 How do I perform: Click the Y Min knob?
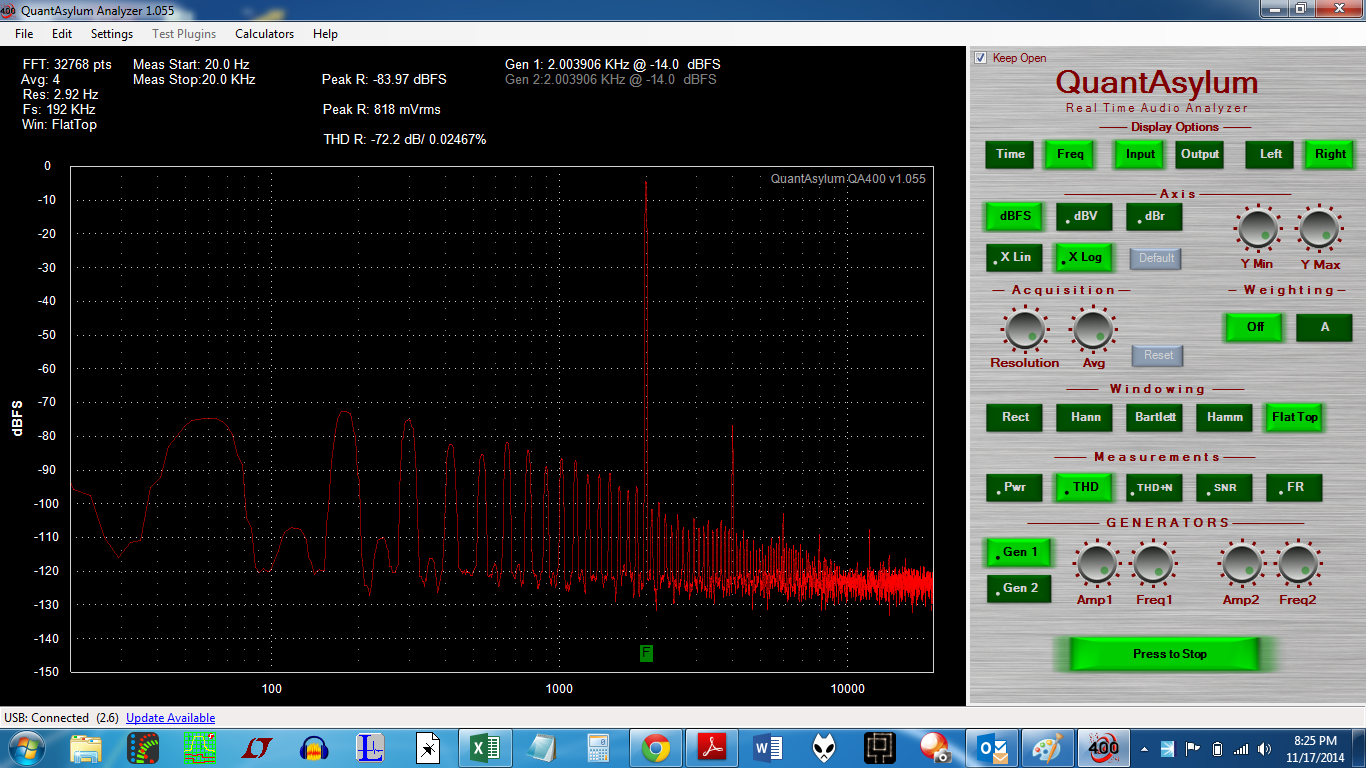tap(1258, 229)
